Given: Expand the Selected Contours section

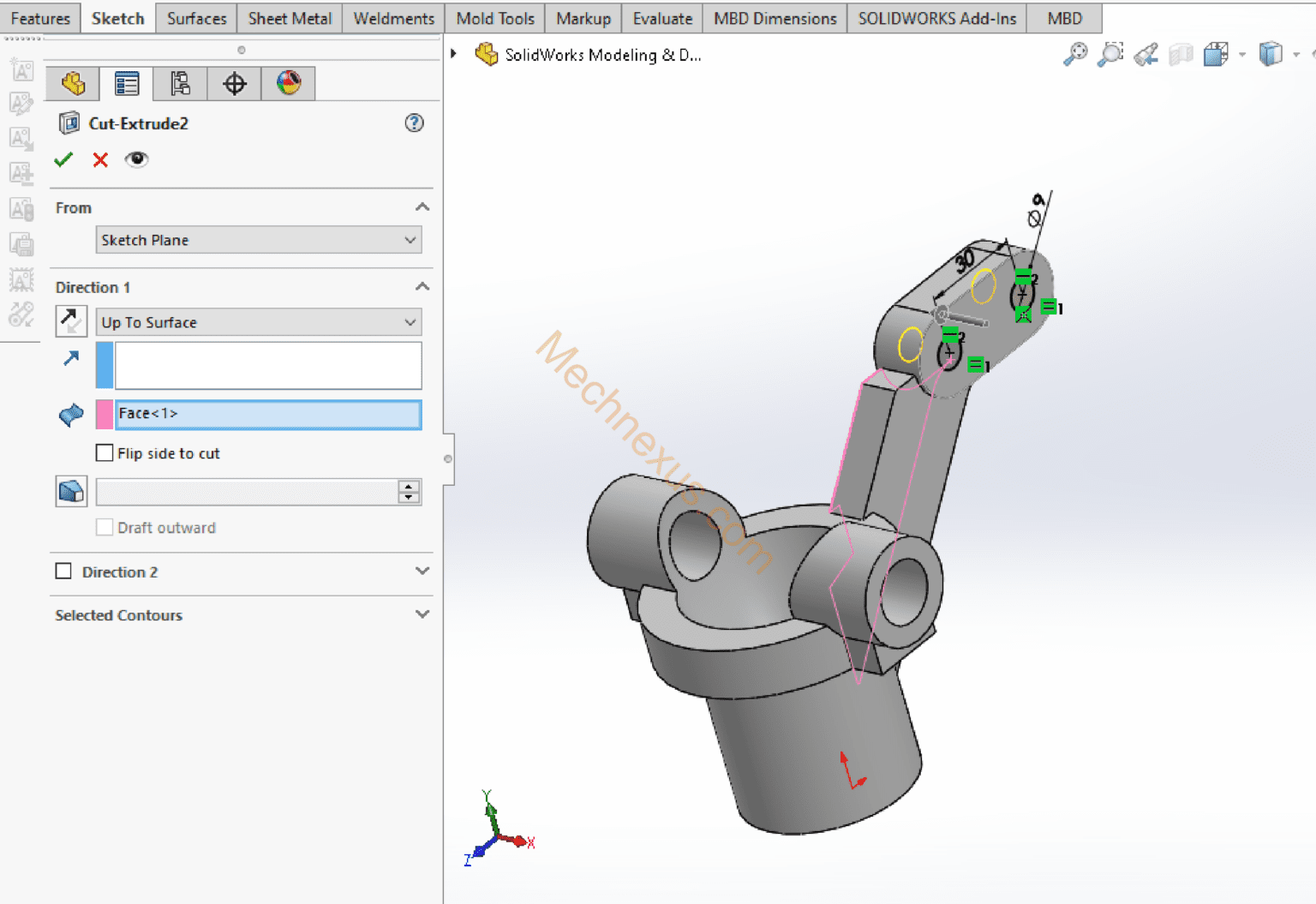Looking at the screenshot, I should (x=422, y=614).
